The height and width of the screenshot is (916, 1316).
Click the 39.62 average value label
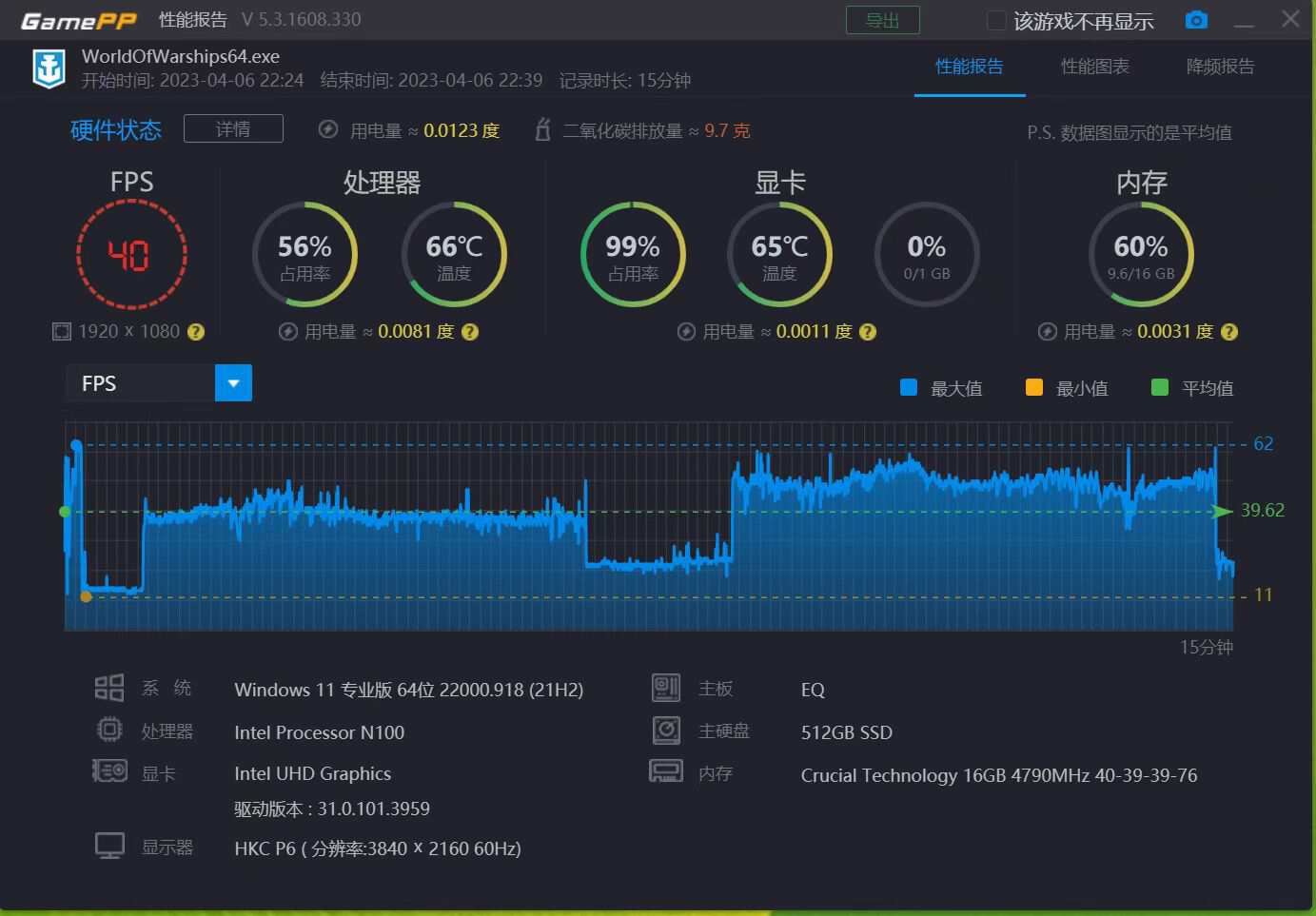[1263, 510]
